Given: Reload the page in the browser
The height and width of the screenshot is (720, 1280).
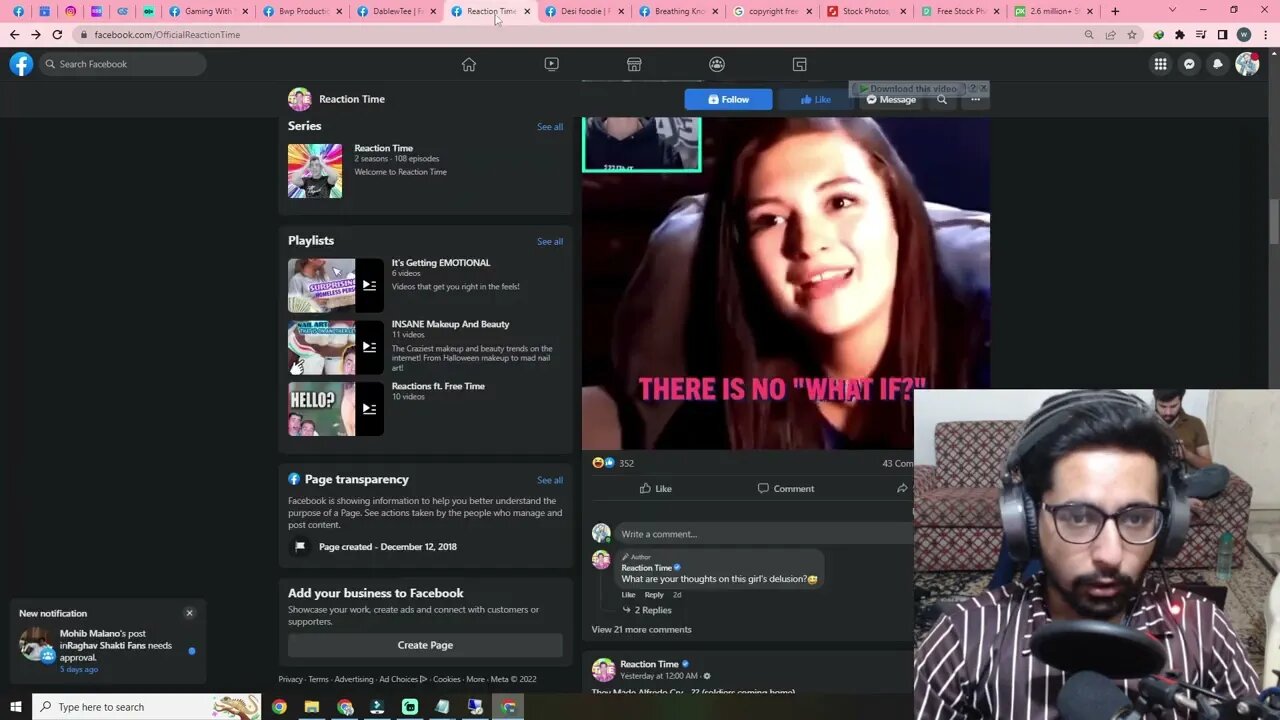Looking at the screenshot, I should (x=57, y=34).
